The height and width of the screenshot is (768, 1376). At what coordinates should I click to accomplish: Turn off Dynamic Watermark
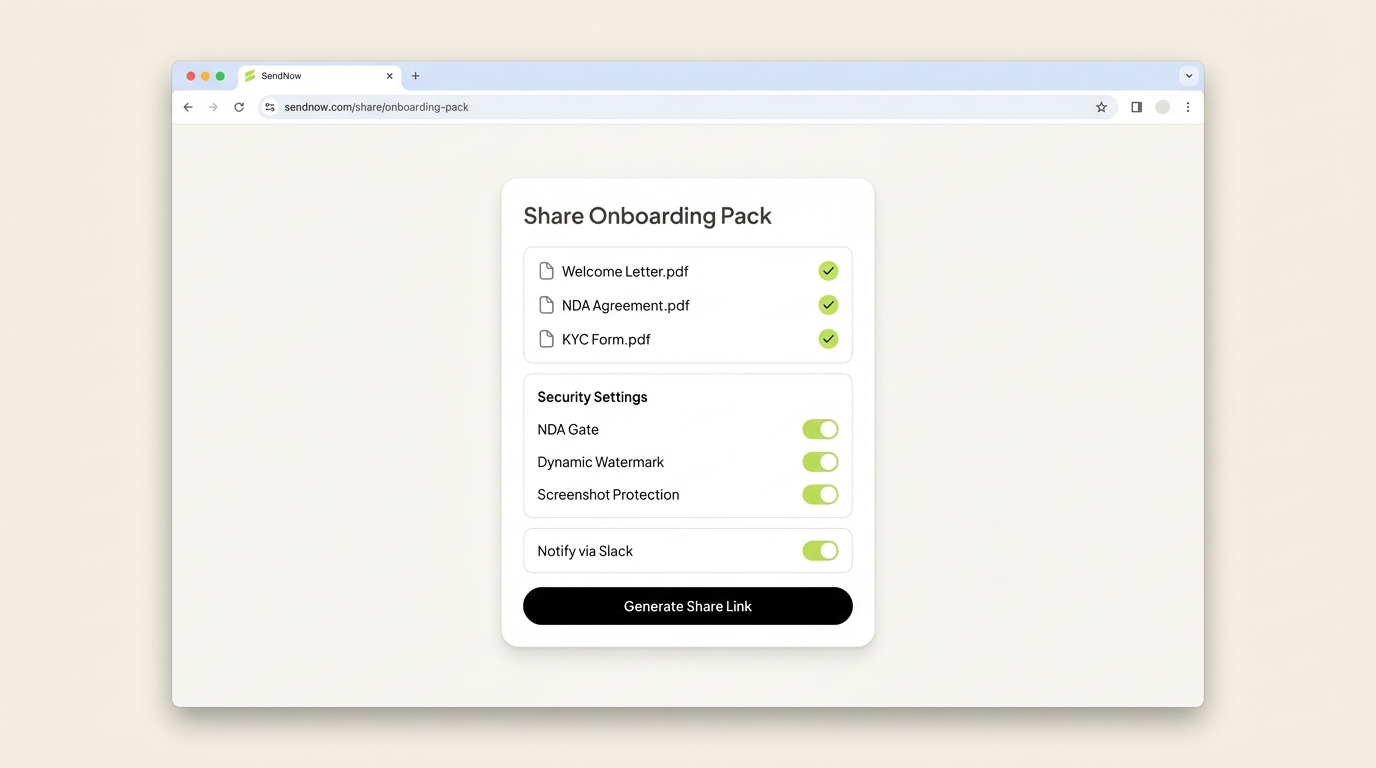[x=820, y=462]
